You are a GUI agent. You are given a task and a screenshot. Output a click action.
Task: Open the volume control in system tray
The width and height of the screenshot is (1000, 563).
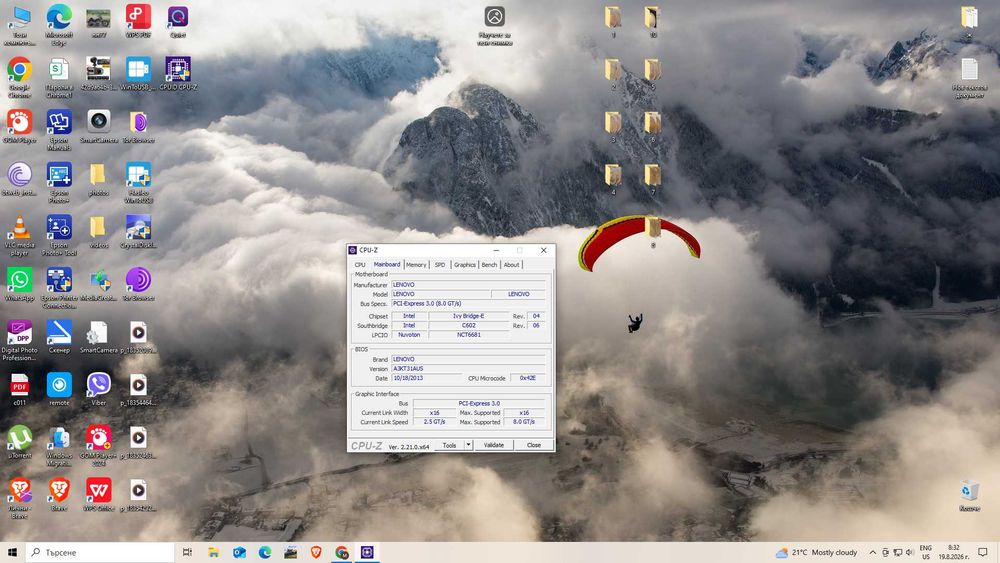point(909,552)
